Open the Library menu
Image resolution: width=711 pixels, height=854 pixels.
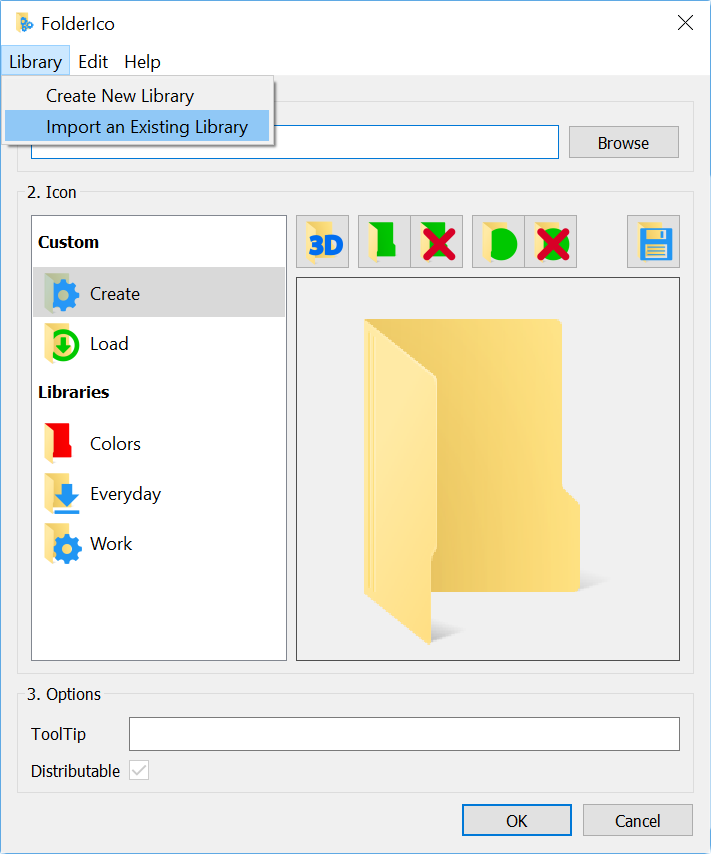(x=35, y=62)
